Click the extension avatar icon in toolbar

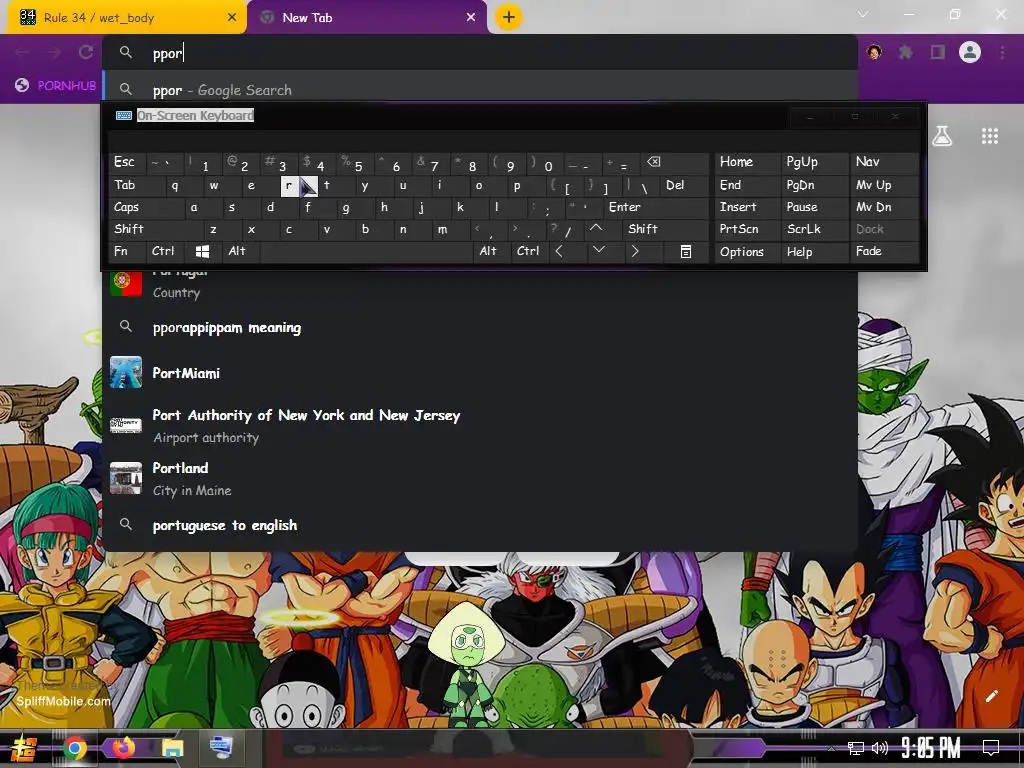coord(874,52)
